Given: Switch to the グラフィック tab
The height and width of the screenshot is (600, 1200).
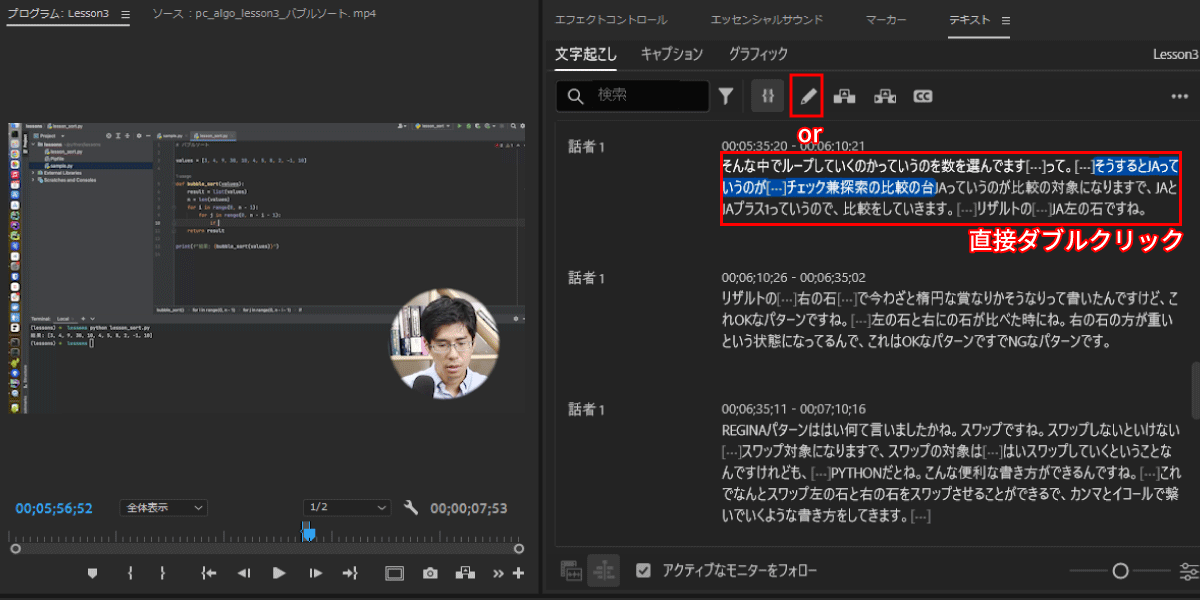Looking at the screenshot, I should (758, 54).
